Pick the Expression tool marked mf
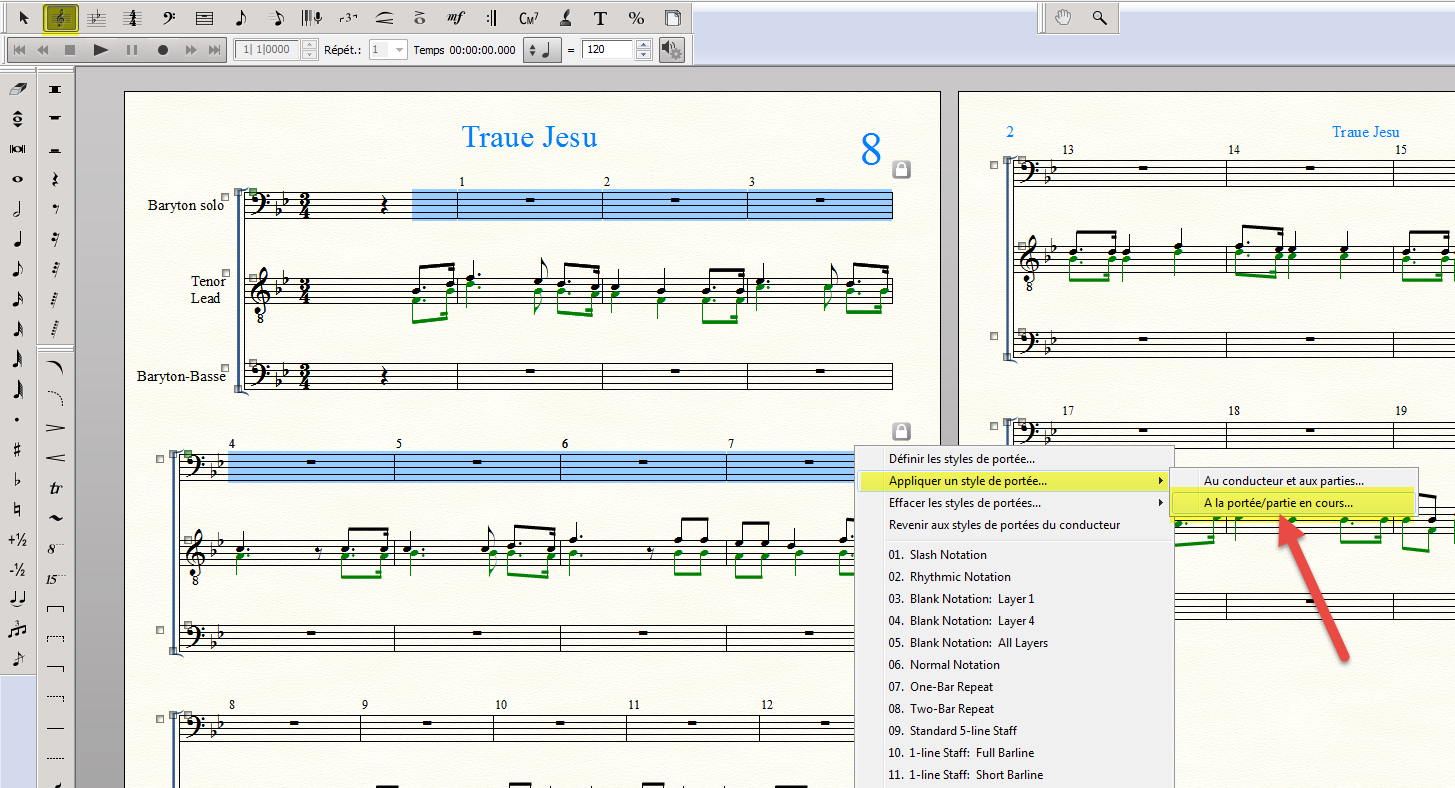Viewport: 1455px width, 788px height. tap(455, 17)
